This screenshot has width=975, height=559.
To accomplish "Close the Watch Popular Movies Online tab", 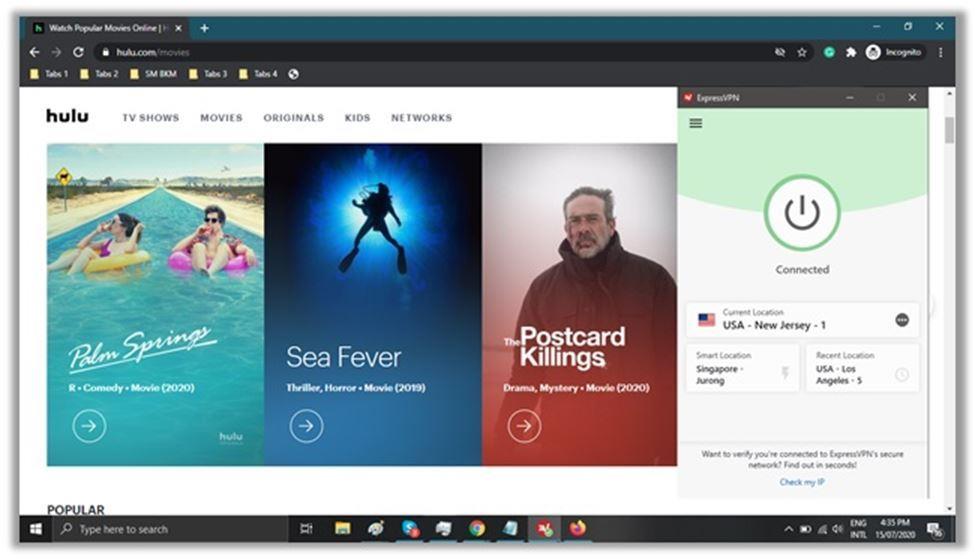I will (178, 28).
